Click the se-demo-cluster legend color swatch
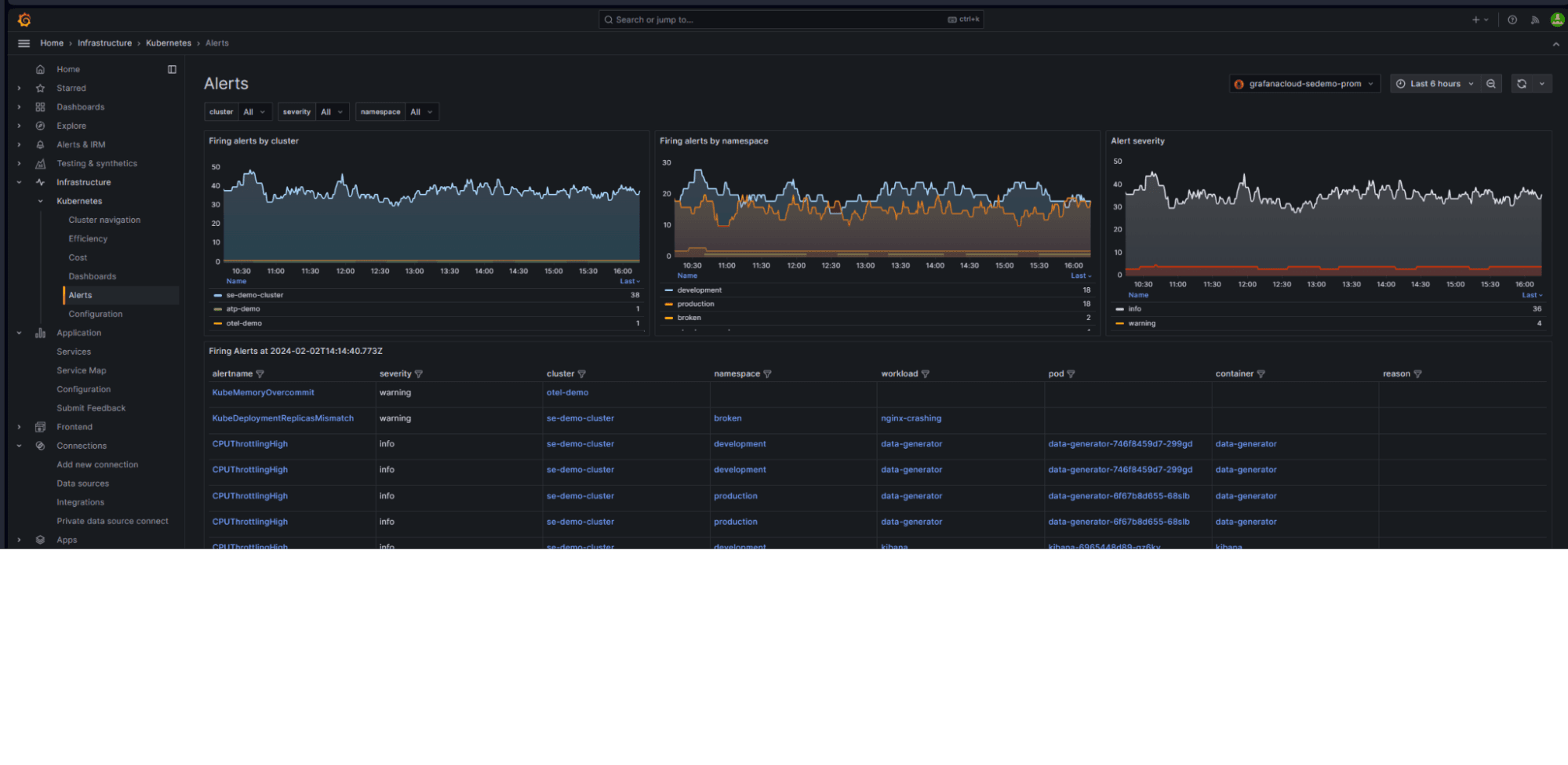 tap(217, 296)
